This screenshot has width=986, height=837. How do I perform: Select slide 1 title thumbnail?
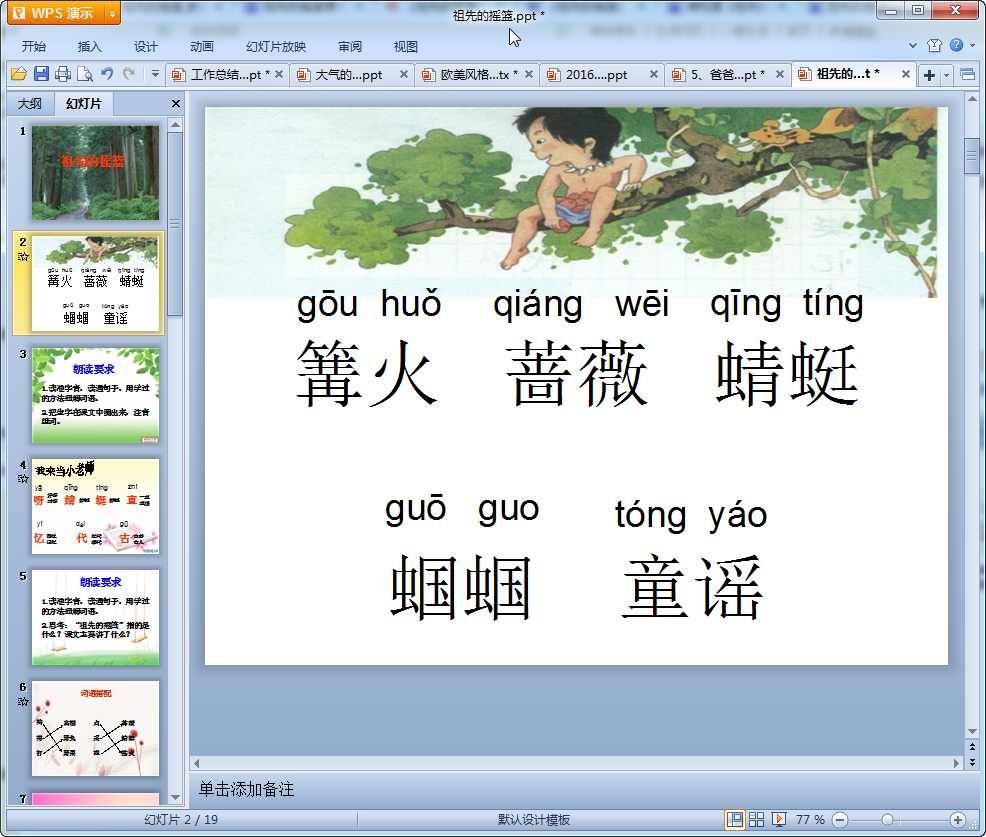96,172
